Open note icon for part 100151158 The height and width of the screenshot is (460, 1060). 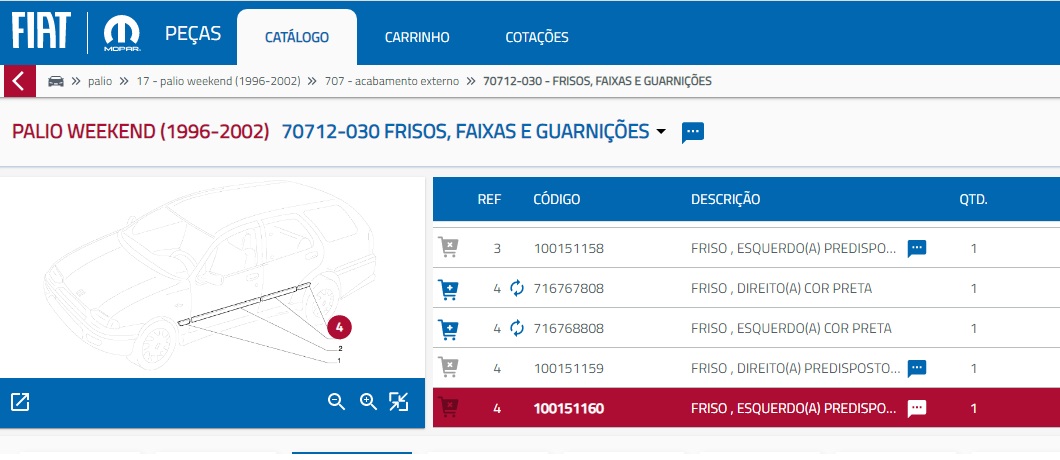(x=916, y=248)
